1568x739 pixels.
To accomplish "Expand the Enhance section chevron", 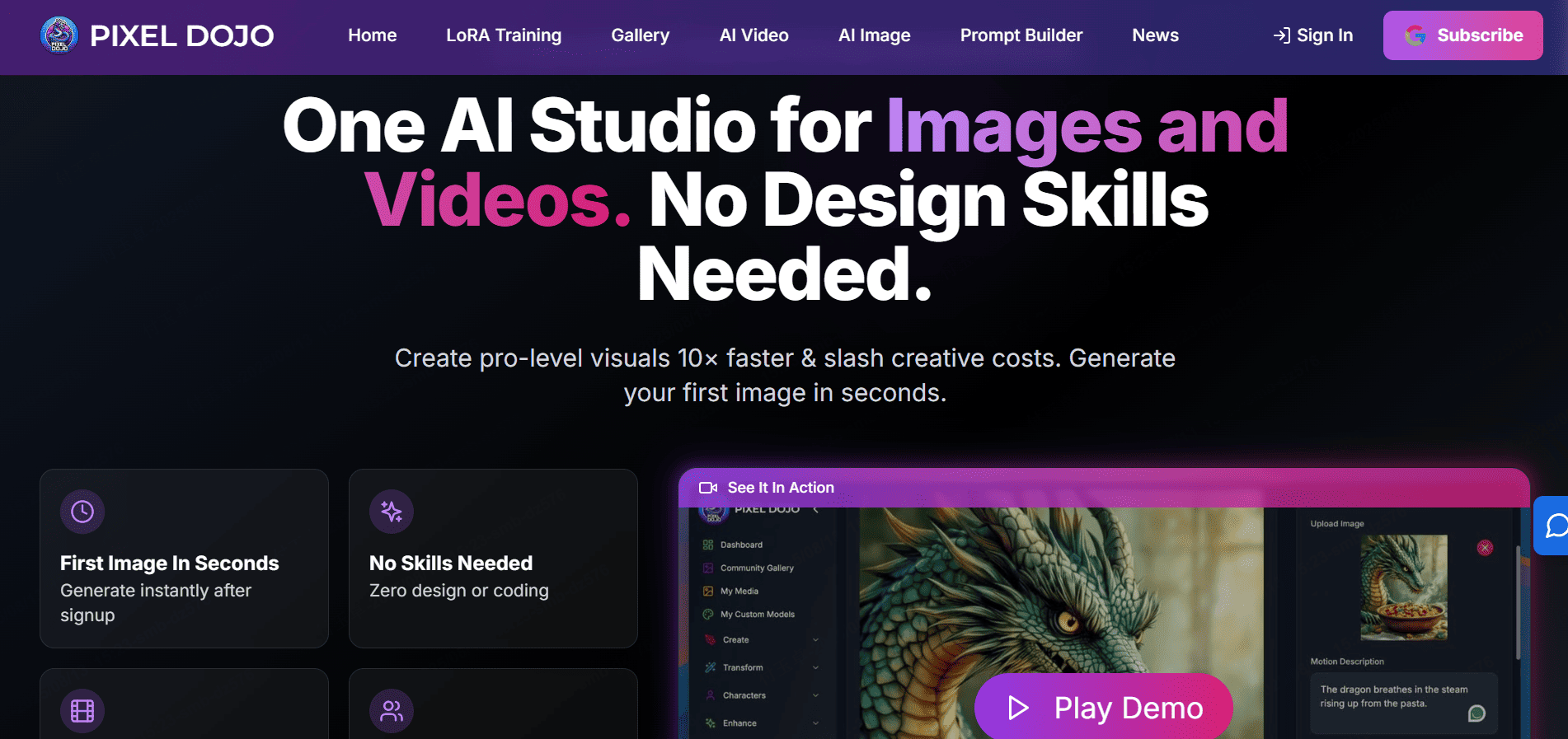I will click(x=815, y=723).
